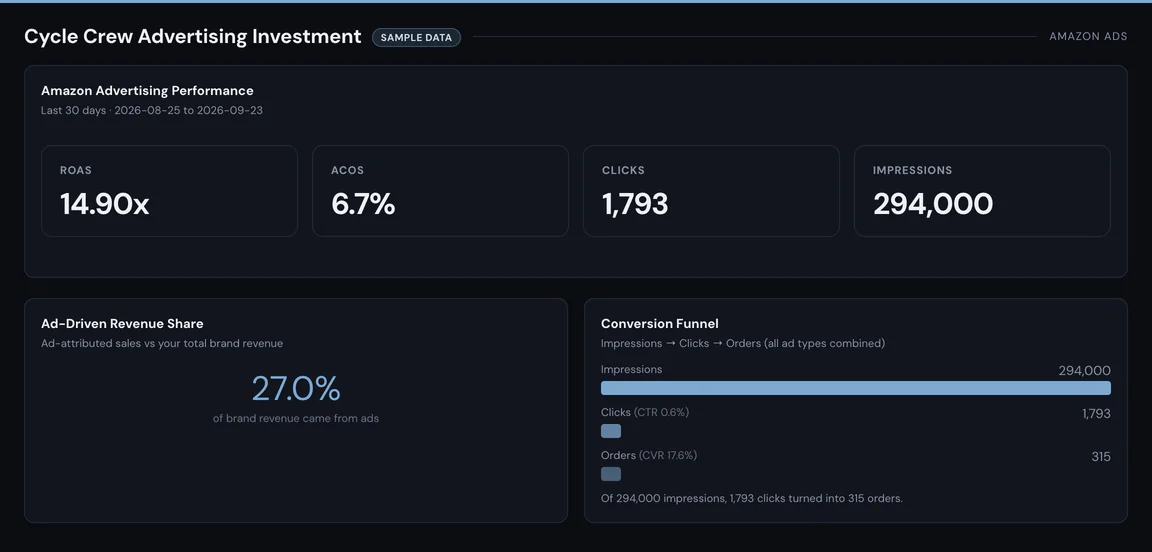
Task: Open the ROAS 14.90x card
Action: click(169, 191)
